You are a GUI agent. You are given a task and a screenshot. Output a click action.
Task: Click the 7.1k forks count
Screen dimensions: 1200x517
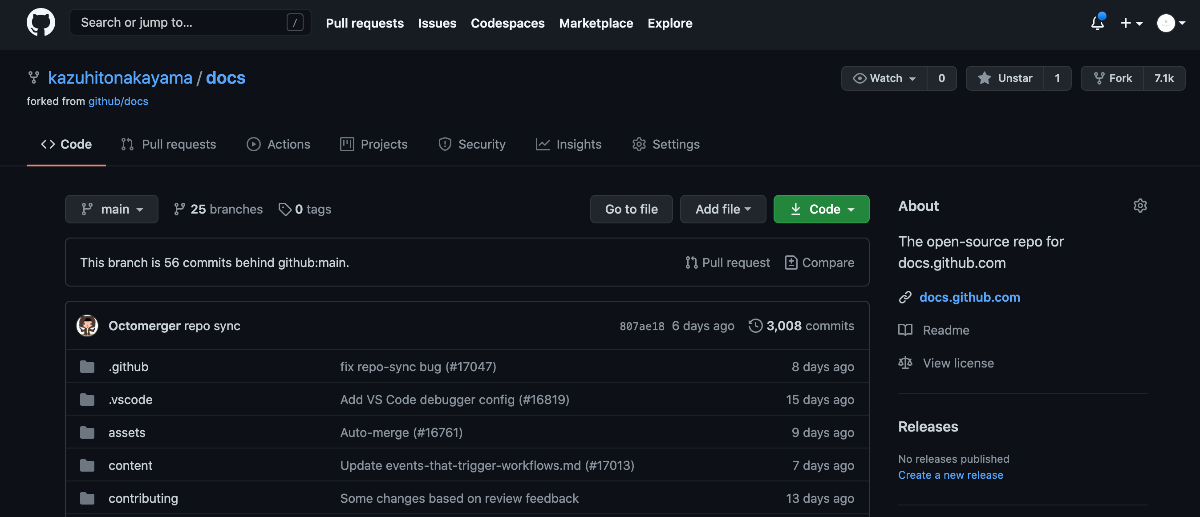click(1164, 78)
